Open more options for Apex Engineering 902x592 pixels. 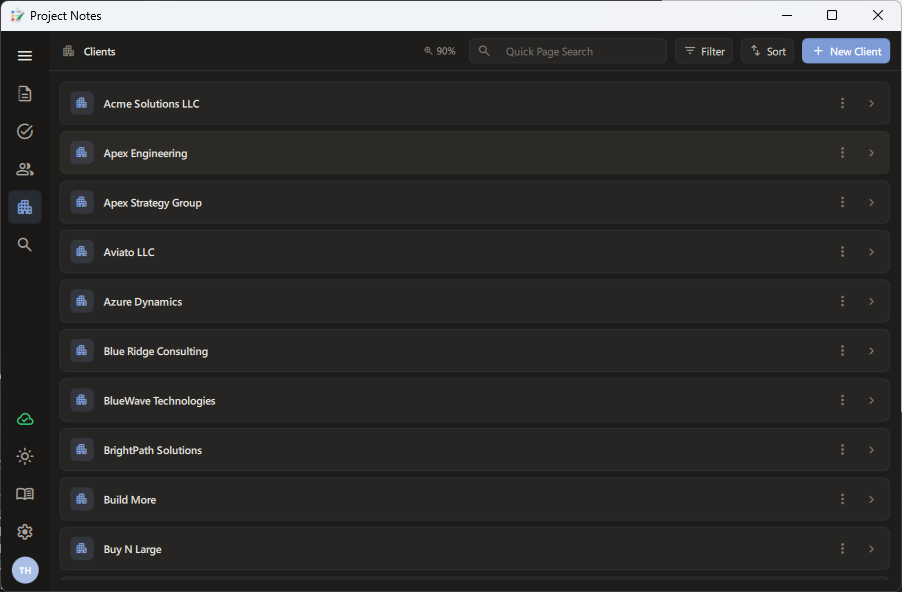843,152
